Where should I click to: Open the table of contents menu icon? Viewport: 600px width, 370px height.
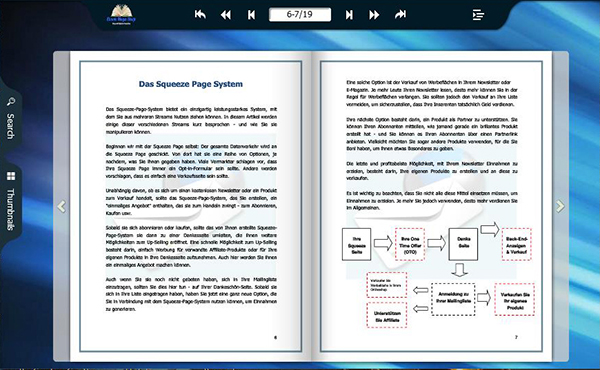click(478, 15)
